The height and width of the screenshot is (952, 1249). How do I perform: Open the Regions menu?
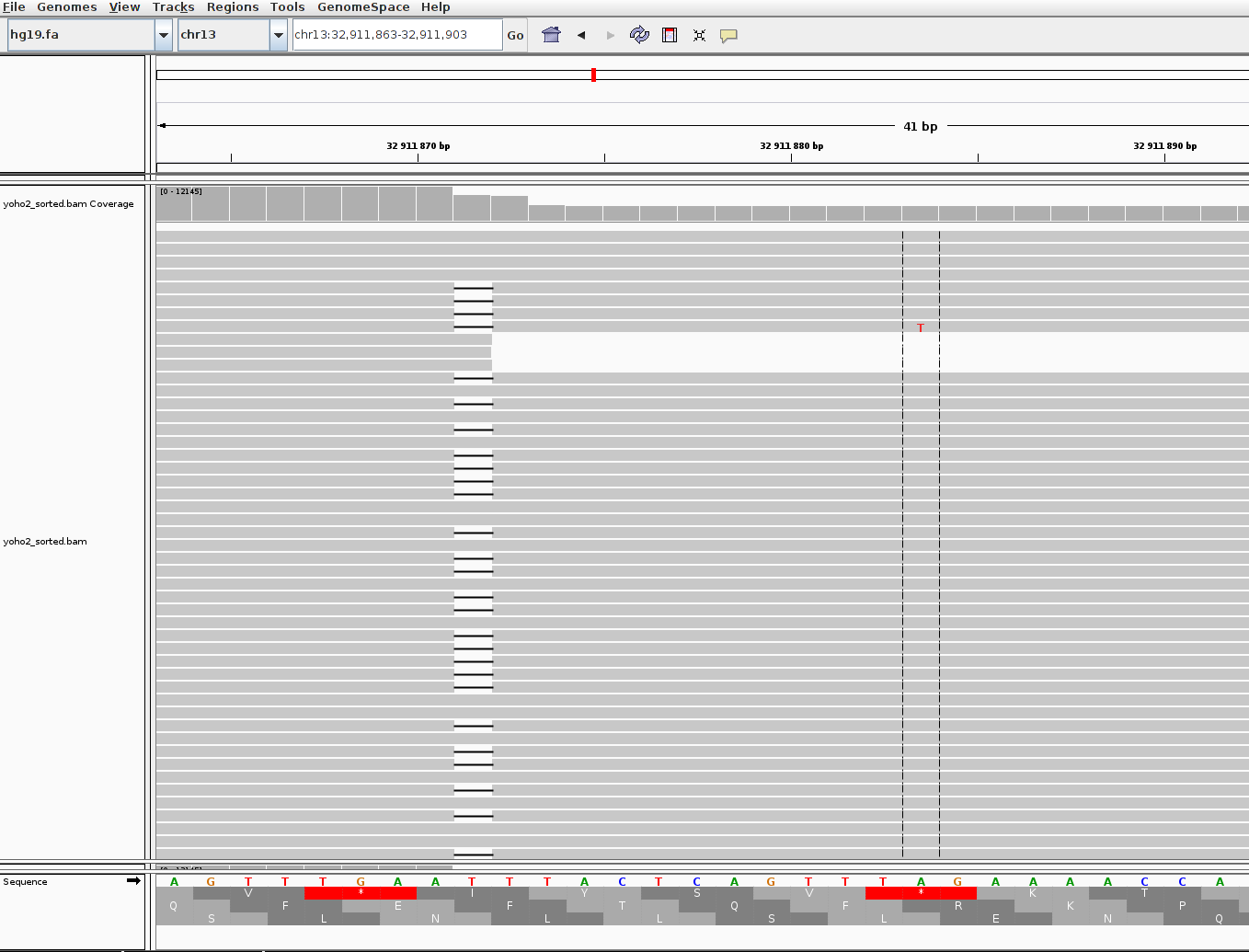(233, 7)
